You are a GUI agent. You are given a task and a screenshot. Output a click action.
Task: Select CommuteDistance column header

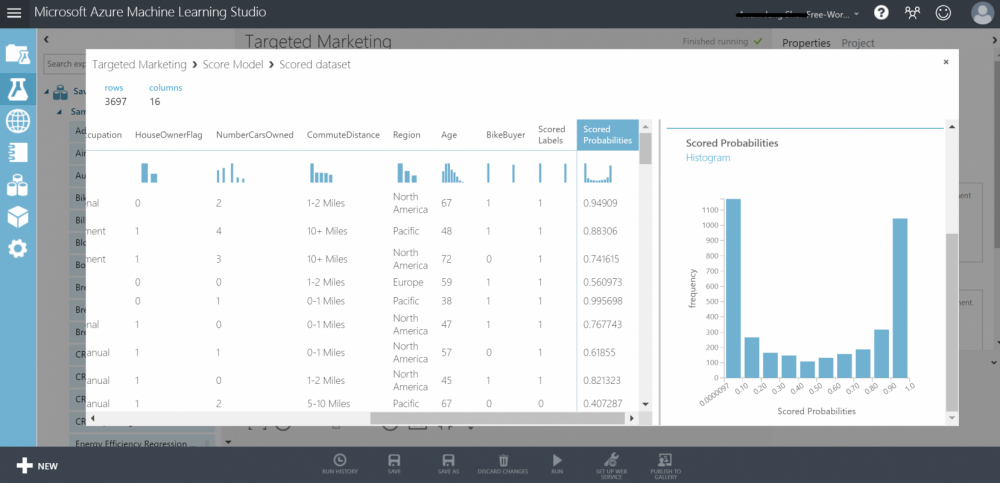[343, 135]
